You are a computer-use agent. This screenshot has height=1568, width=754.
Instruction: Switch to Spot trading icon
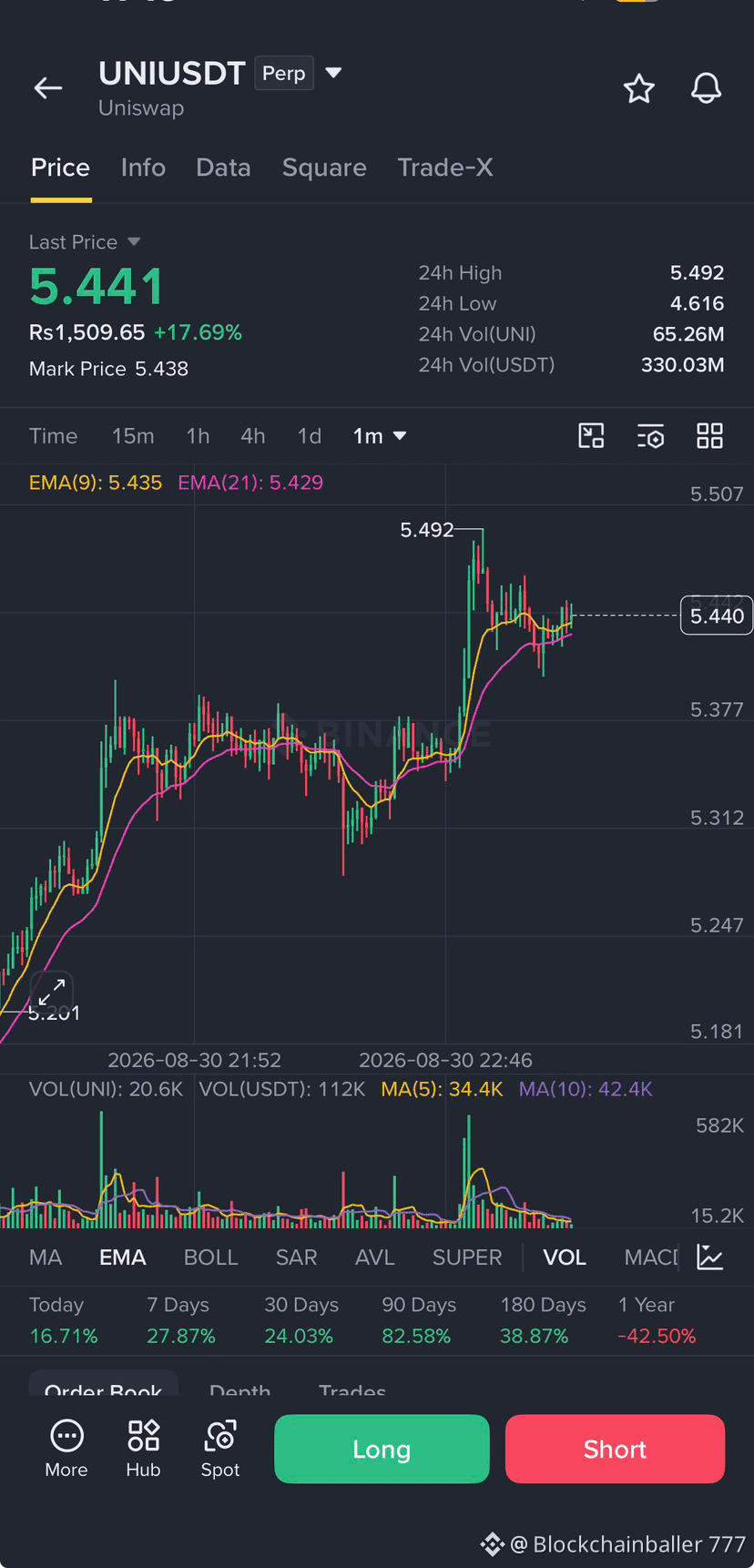point(220,1448)
